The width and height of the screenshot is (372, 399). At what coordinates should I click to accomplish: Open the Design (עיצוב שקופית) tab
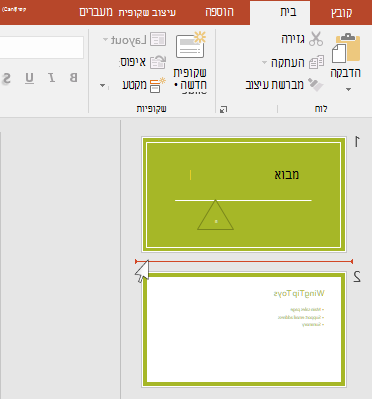pos(147,13)
